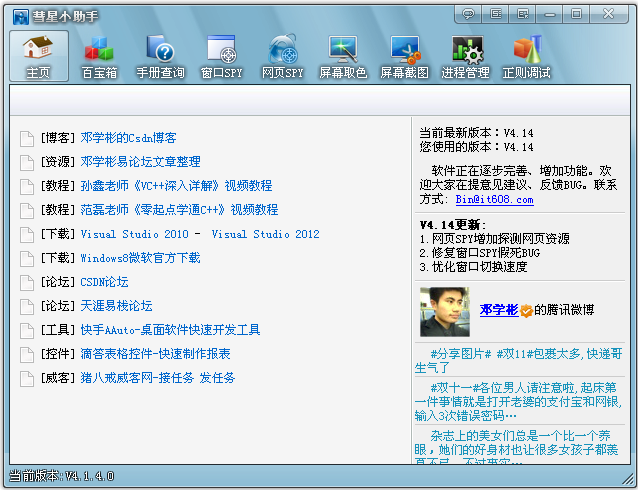
Task: Open the Windows8微软官方下载 link
Action: (x=140, y=258)
